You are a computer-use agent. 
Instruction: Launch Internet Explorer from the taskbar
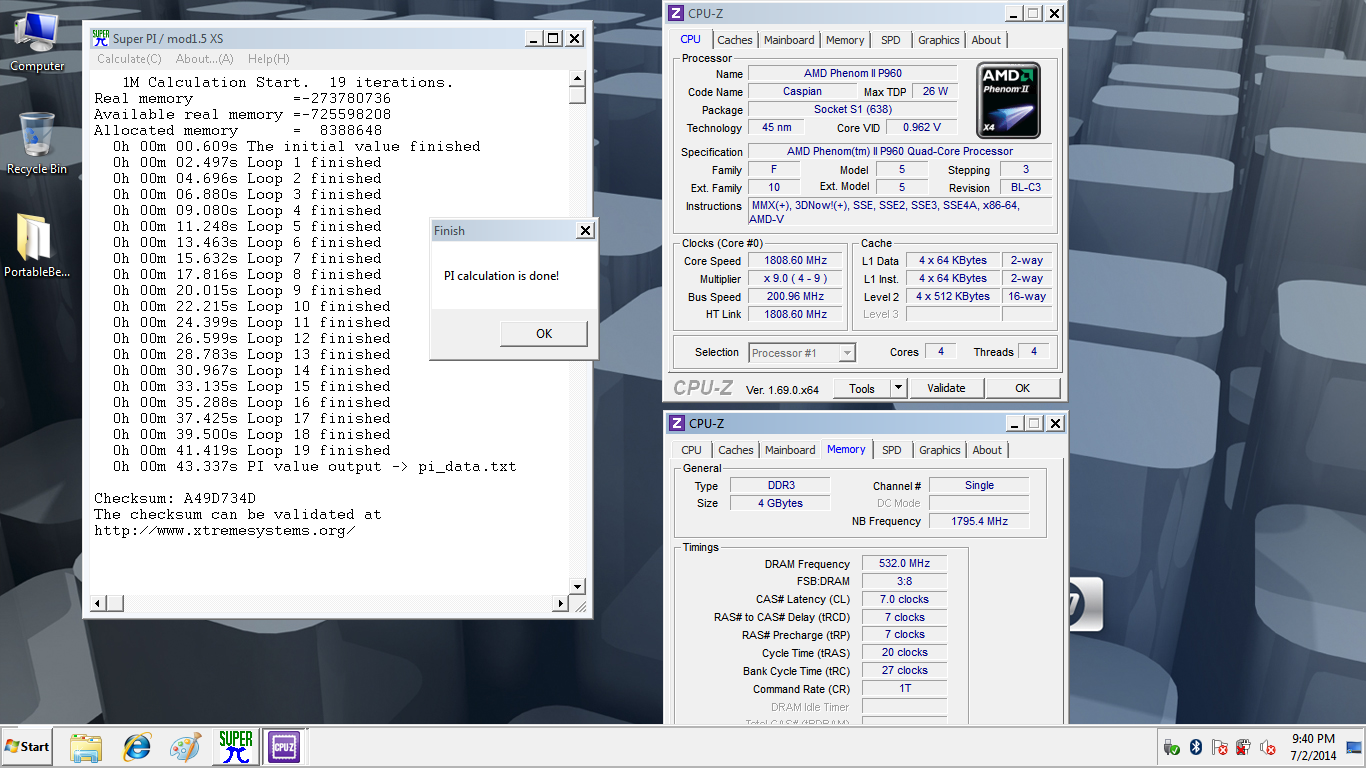136,747
